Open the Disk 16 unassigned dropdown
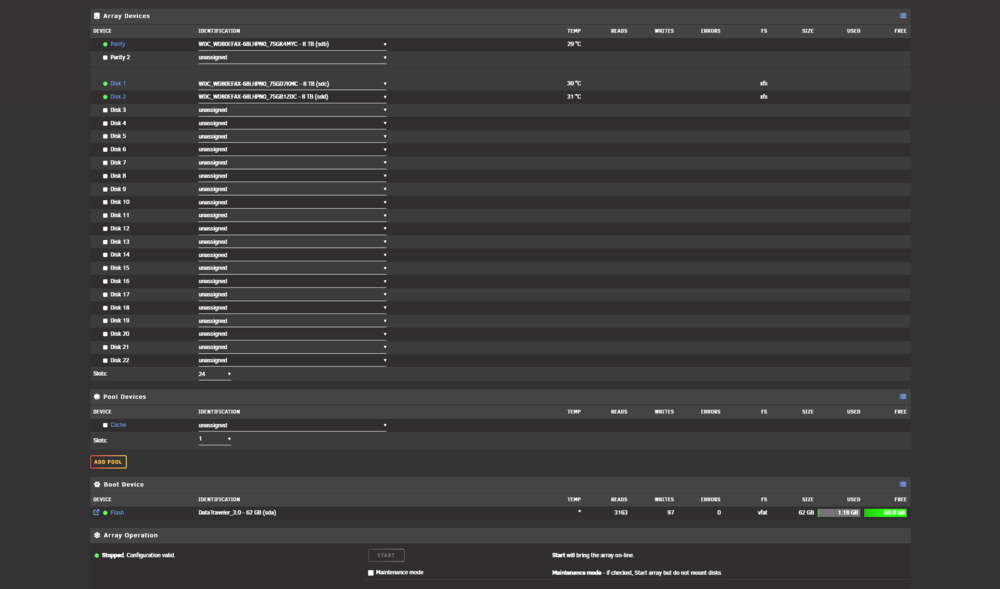This screenshot has height=589, width=1000. [x=292, y=281]
